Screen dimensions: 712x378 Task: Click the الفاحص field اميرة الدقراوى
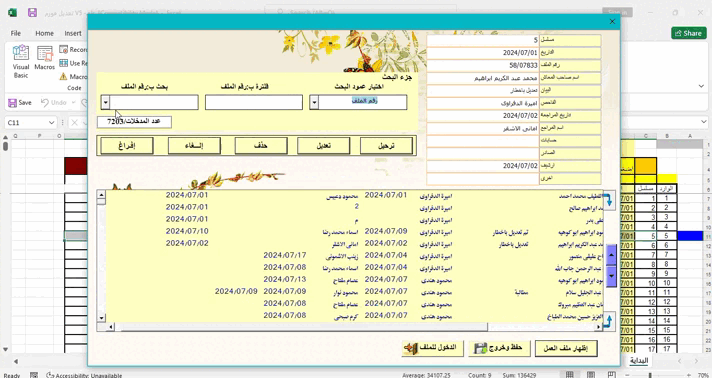(483, 103)
